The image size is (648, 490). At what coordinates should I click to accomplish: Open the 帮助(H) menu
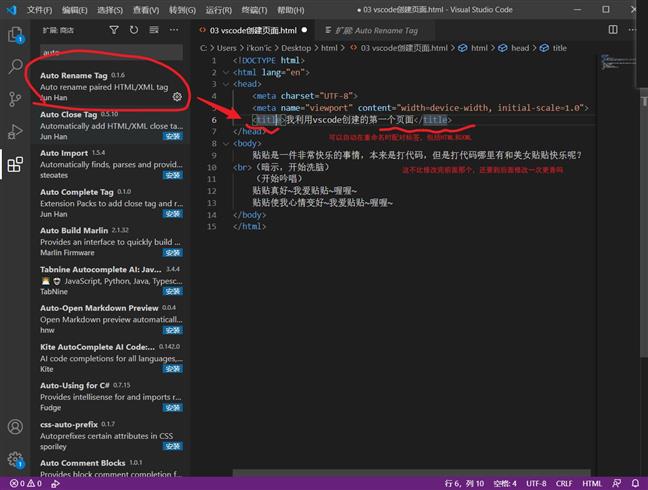click(291, 10)
